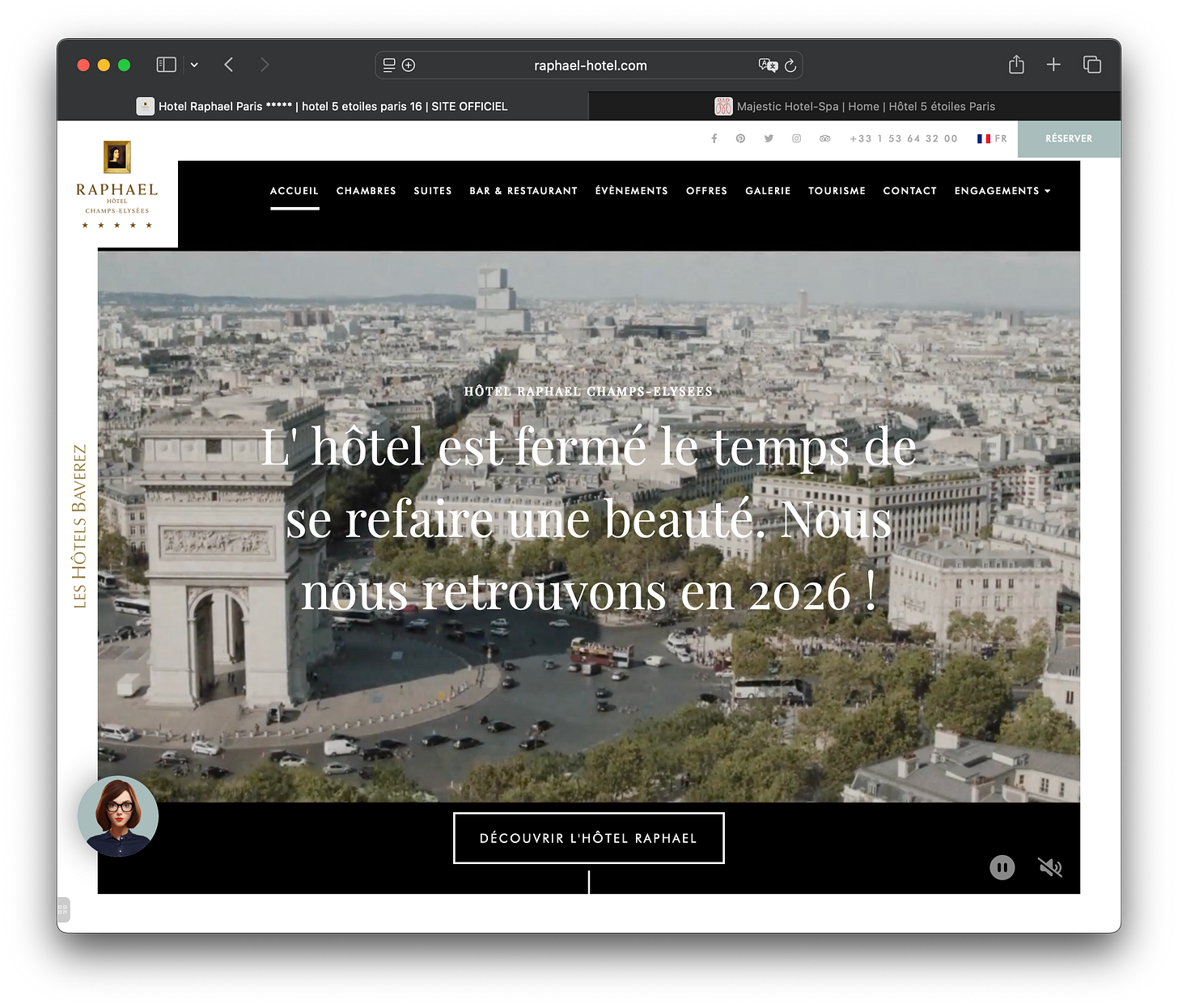This screenshot has width=1178, height=1008.
Task: Pause the background video
Action: coord(1002,868)
